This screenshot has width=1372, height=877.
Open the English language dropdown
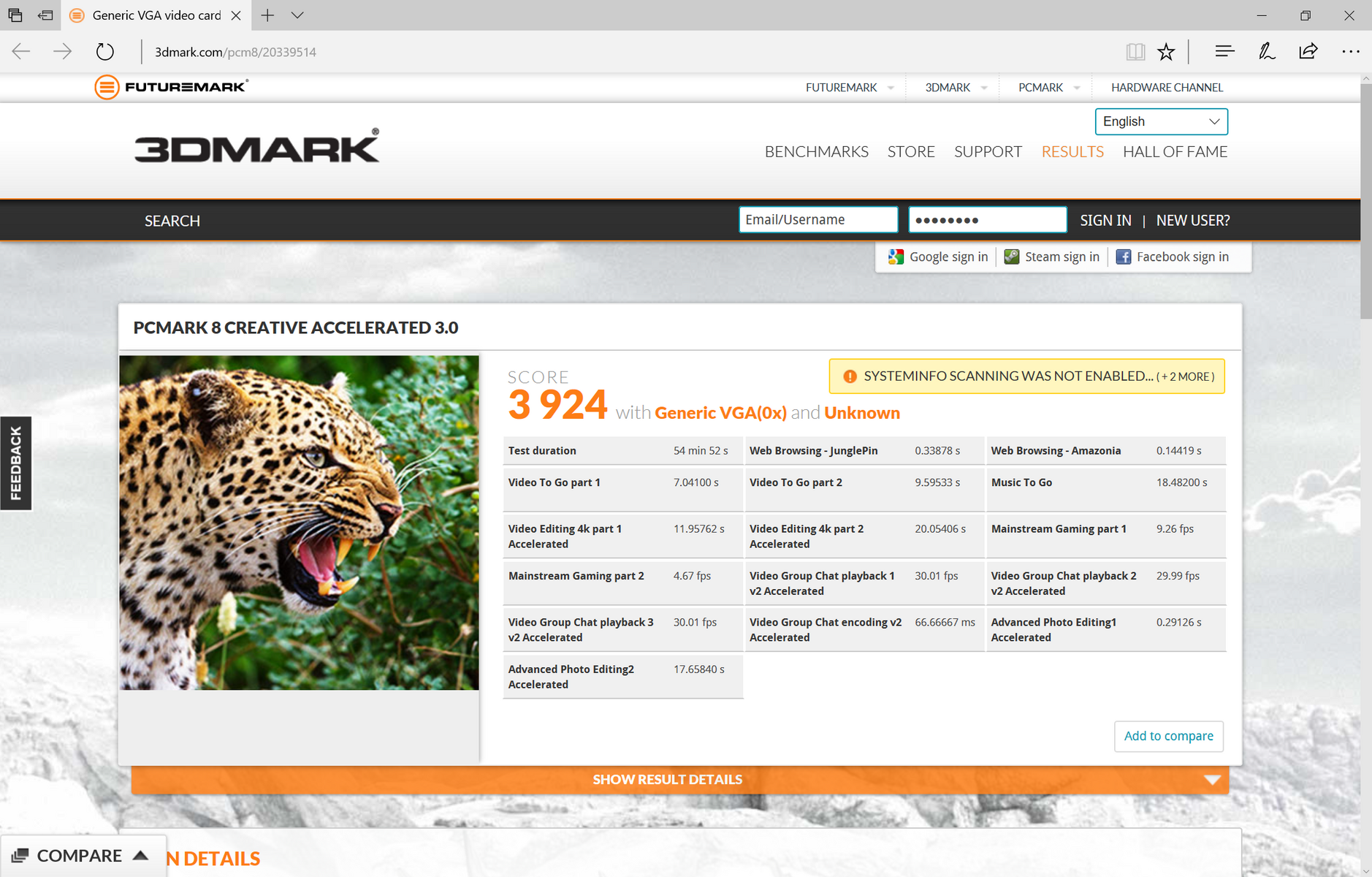pos(1161,121)
